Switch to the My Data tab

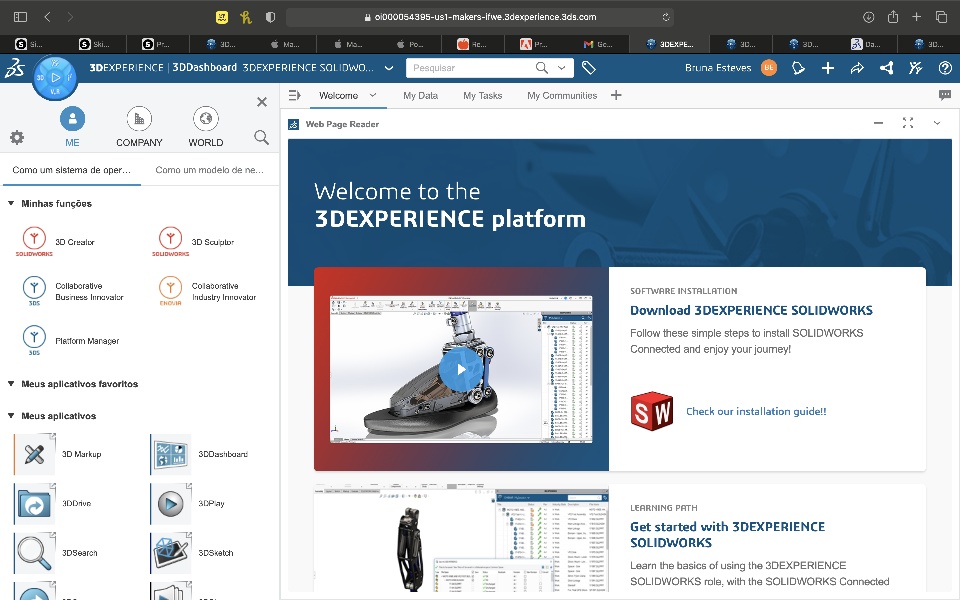421,96
